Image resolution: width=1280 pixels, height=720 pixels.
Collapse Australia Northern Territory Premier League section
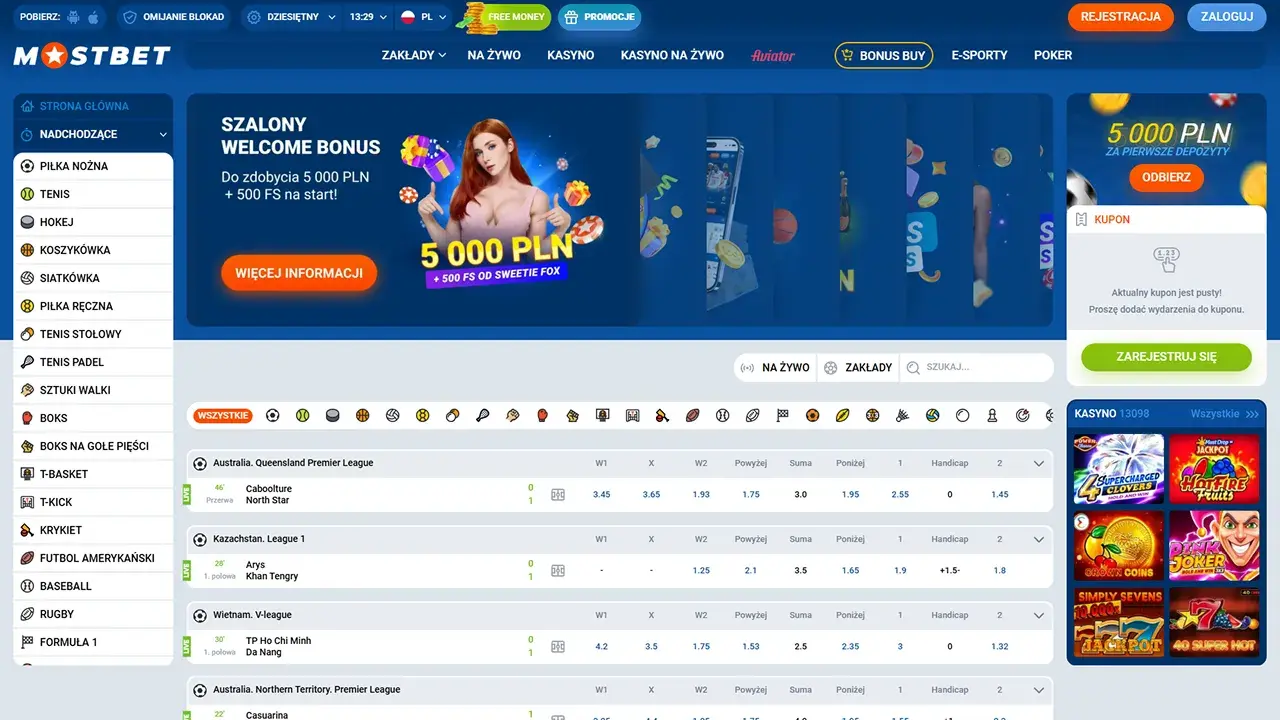pos(1038,690)
